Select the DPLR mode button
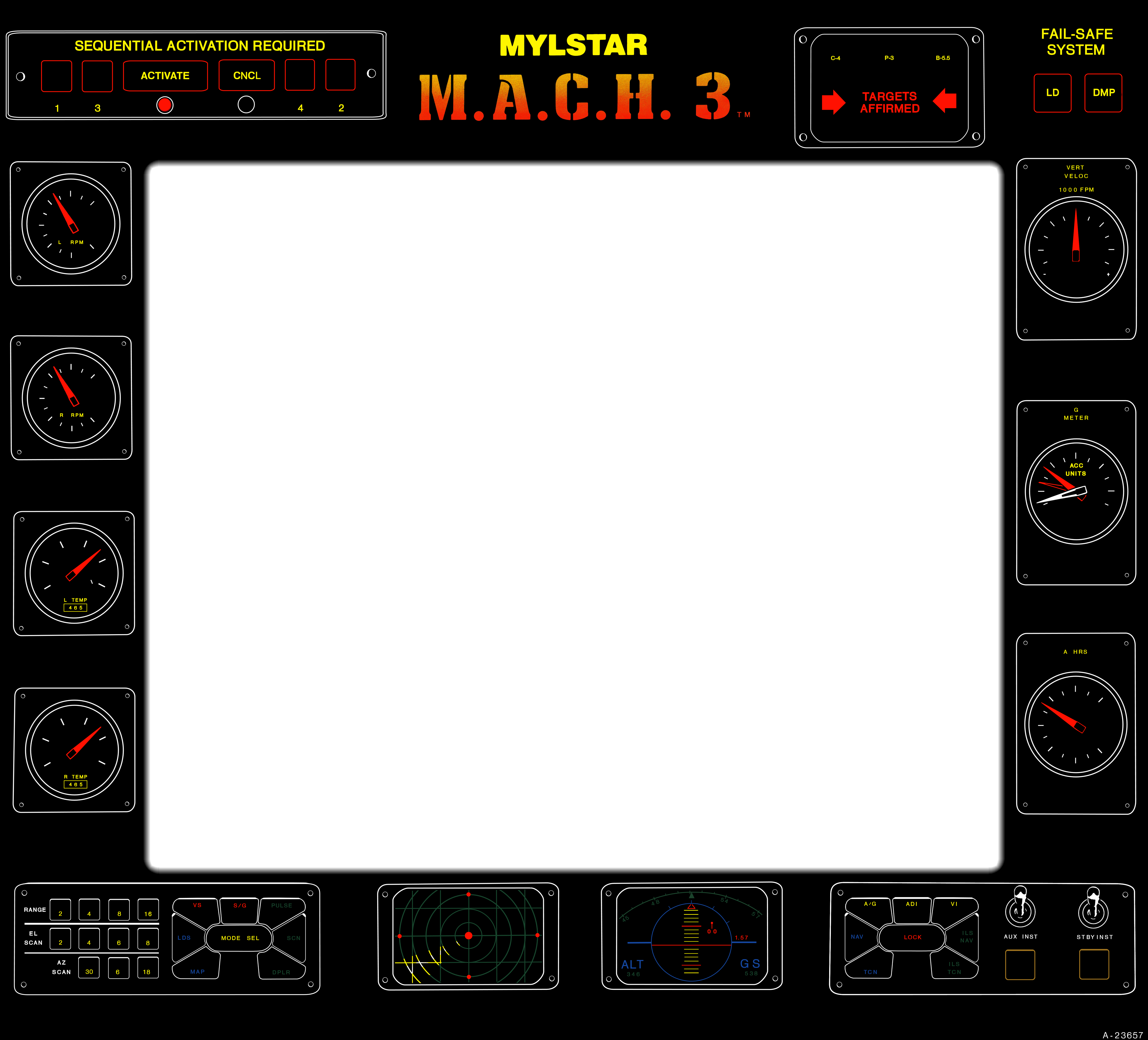 (x=281, y=966)
